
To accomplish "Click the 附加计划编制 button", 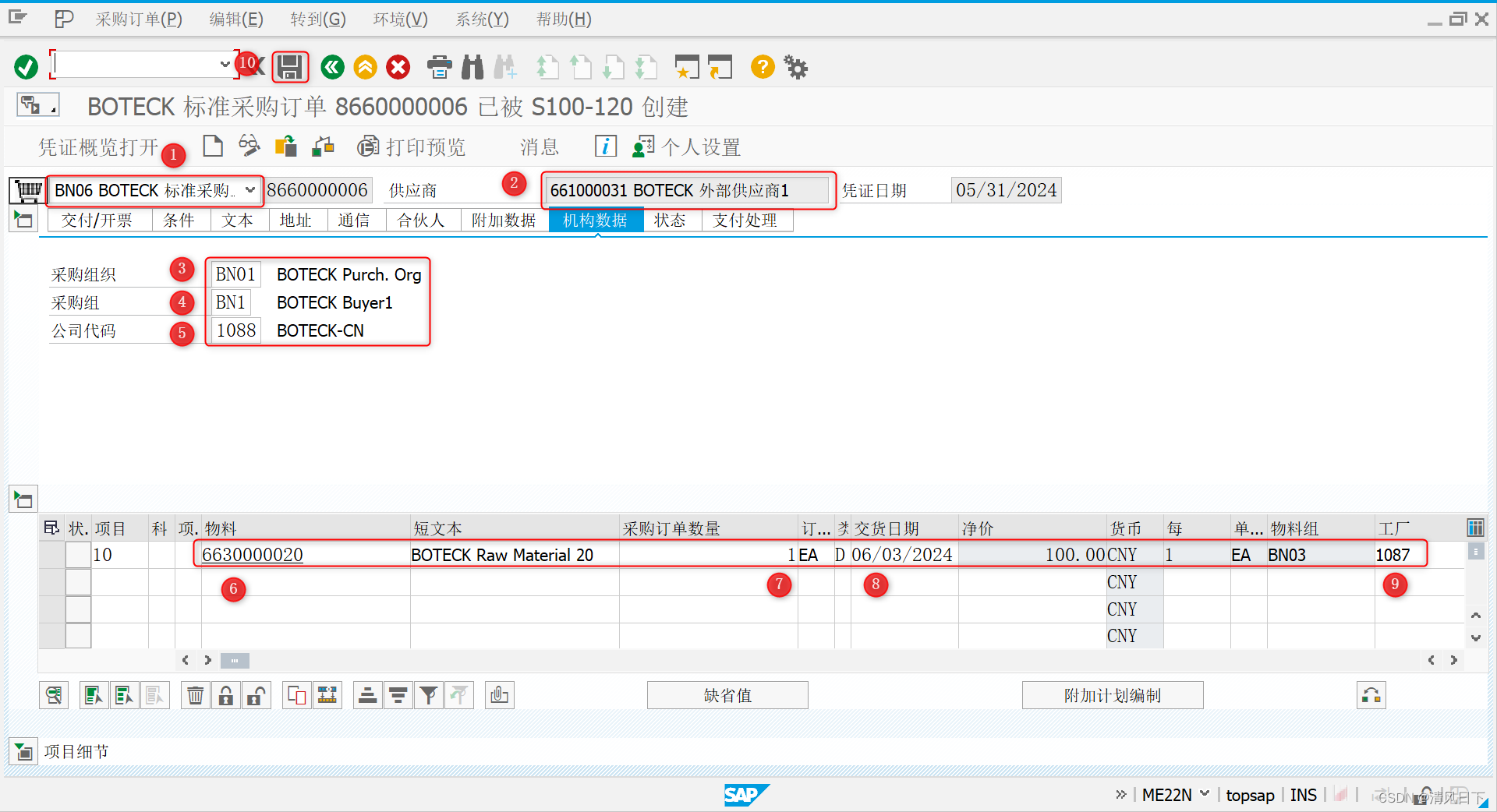I will tap(1113, 695).
